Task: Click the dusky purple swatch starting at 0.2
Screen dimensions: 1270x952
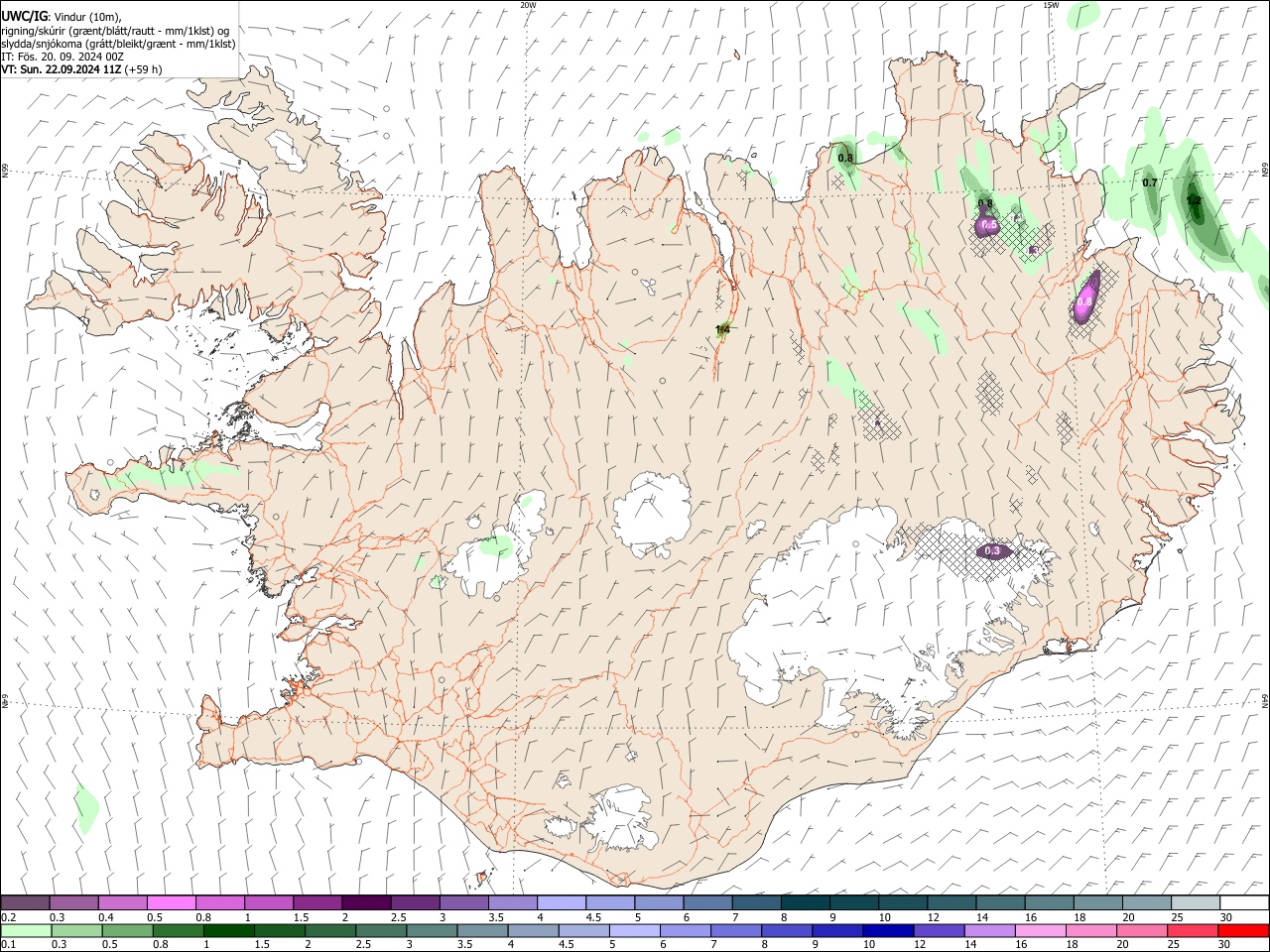Action: (x=26, y=903)
